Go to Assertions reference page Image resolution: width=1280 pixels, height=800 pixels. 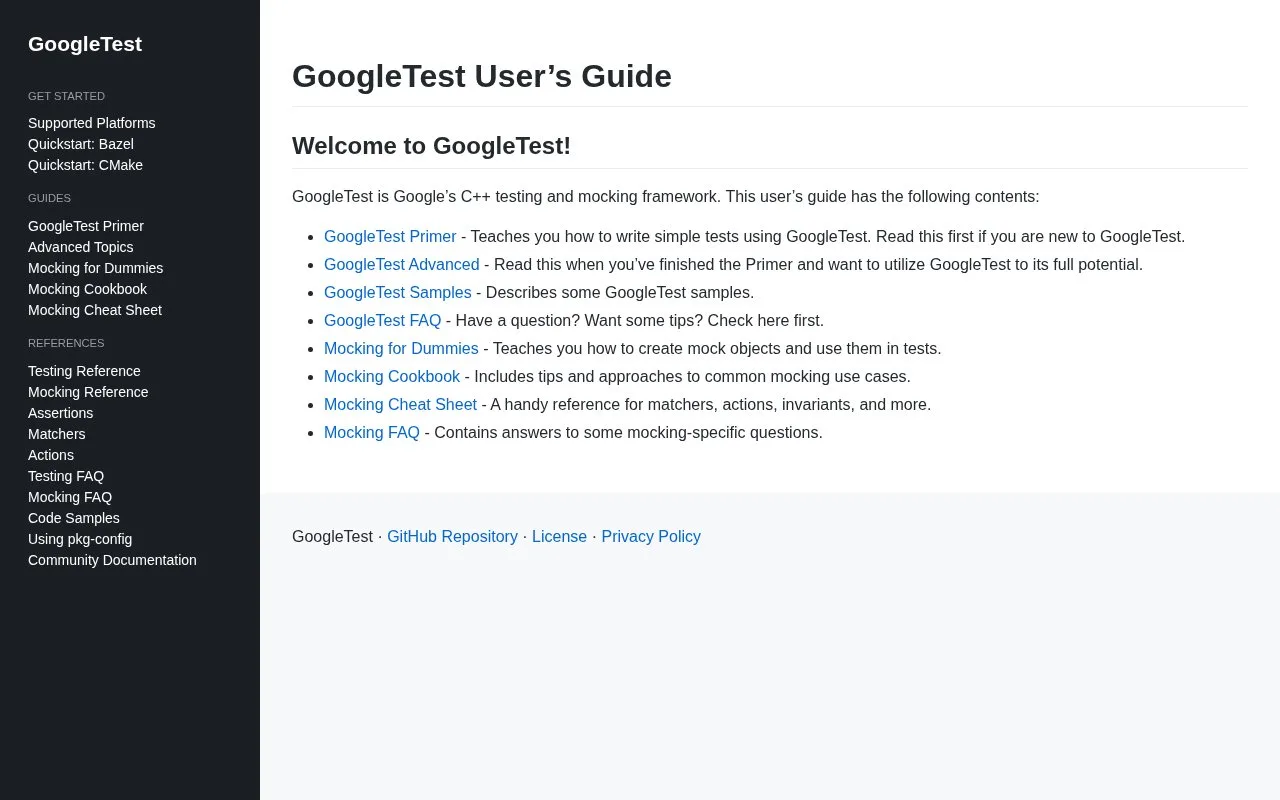coord(60,413)
